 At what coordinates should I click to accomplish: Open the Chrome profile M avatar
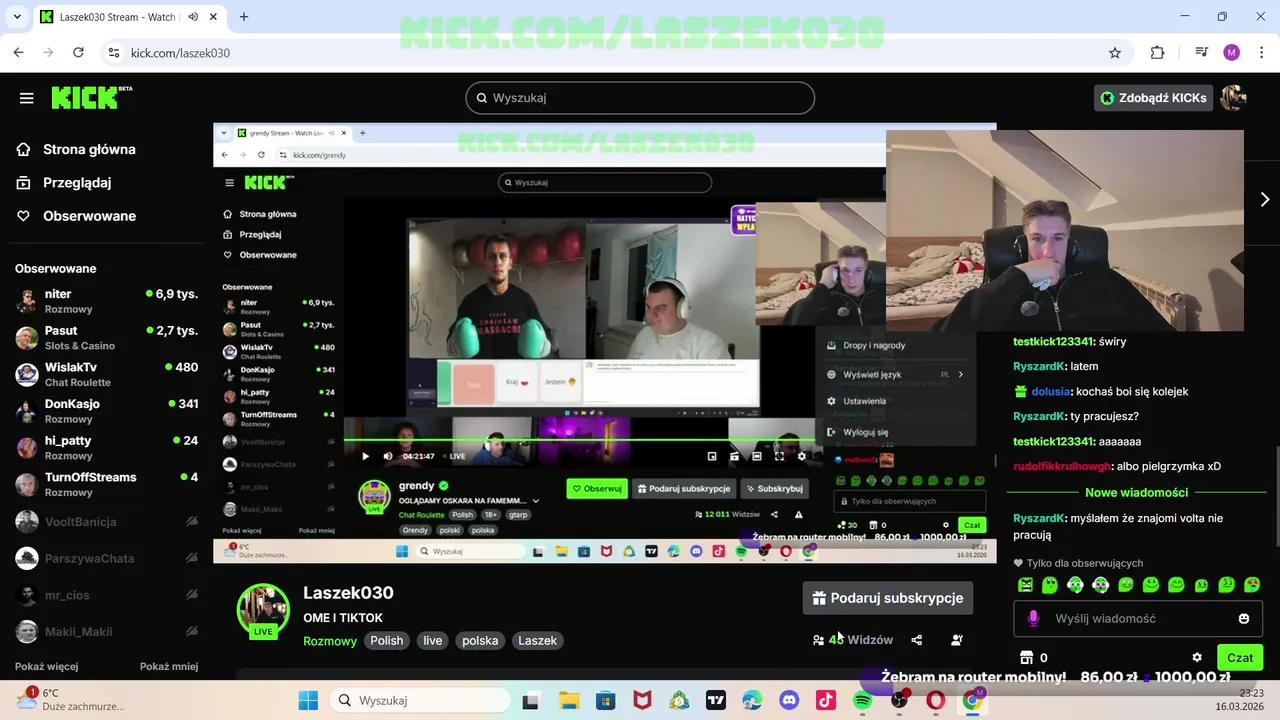tap(1231, 52)
